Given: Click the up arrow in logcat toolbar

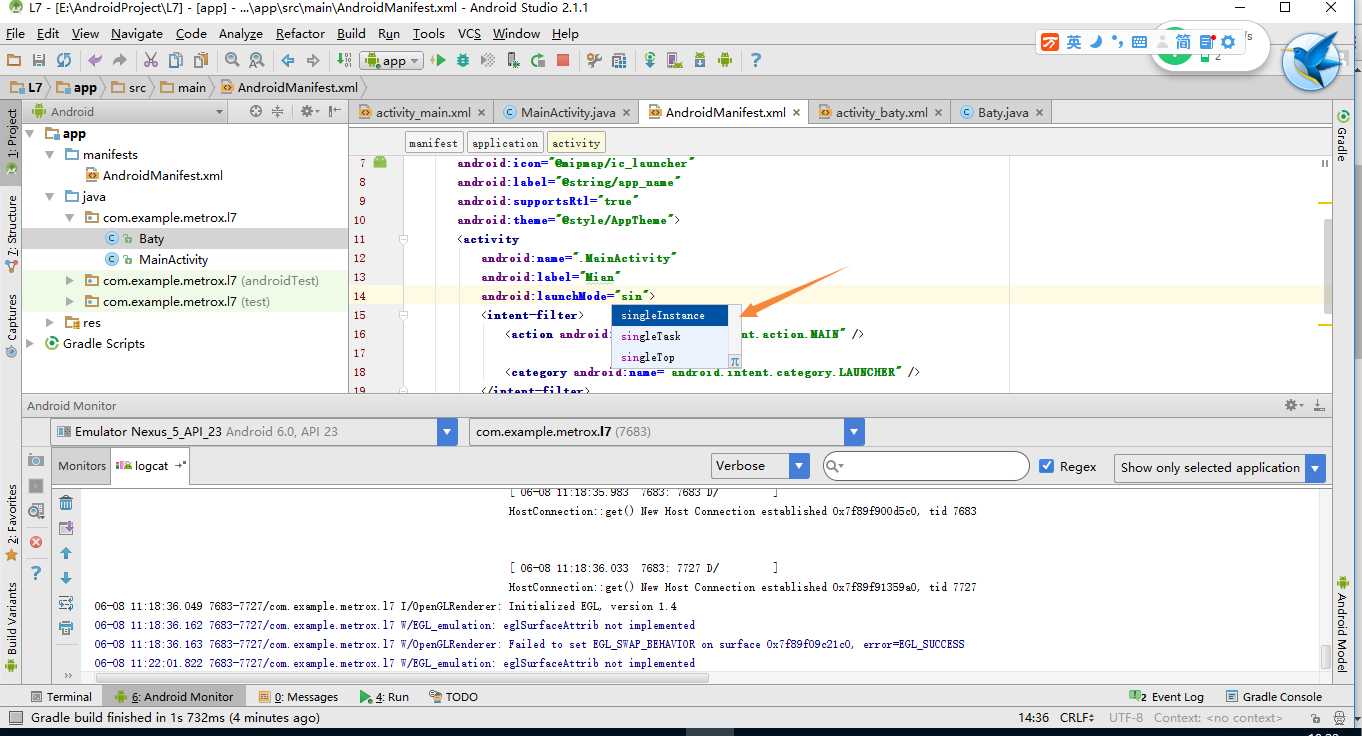Looking at the screenshot, I should [66, 553].
